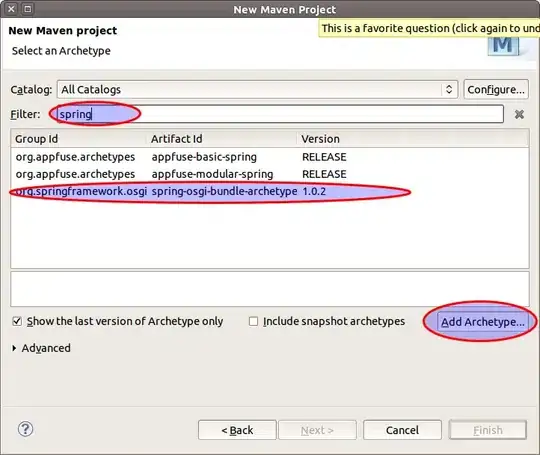Maximize the New Maven Project window

[x=28, y=9]
